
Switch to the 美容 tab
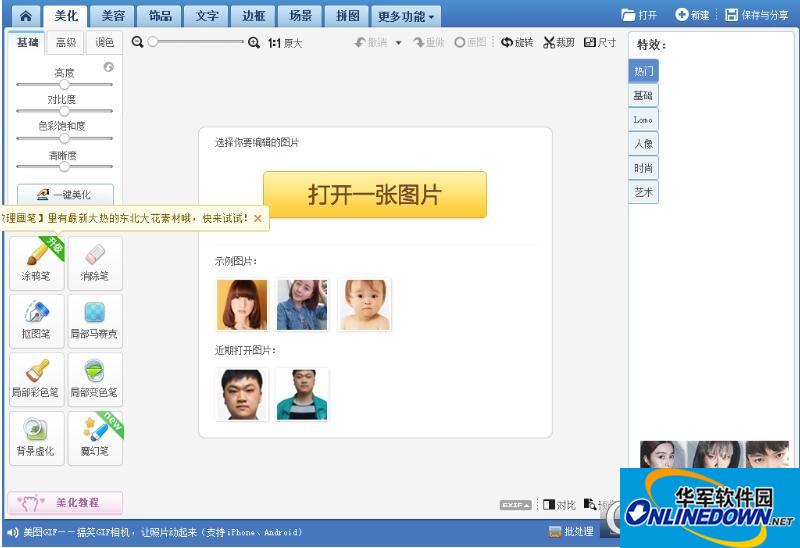pos(113,16)
